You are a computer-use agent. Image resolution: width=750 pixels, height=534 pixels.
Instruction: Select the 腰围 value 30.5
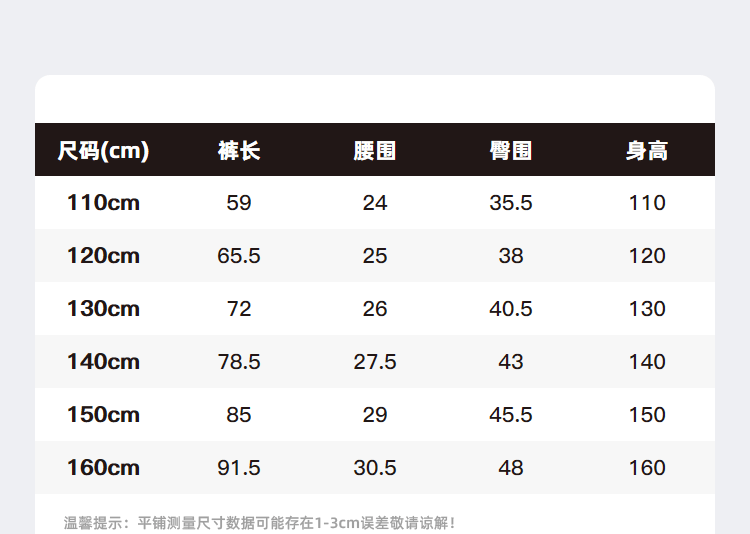pyautogui.click(x=375, y=468)
